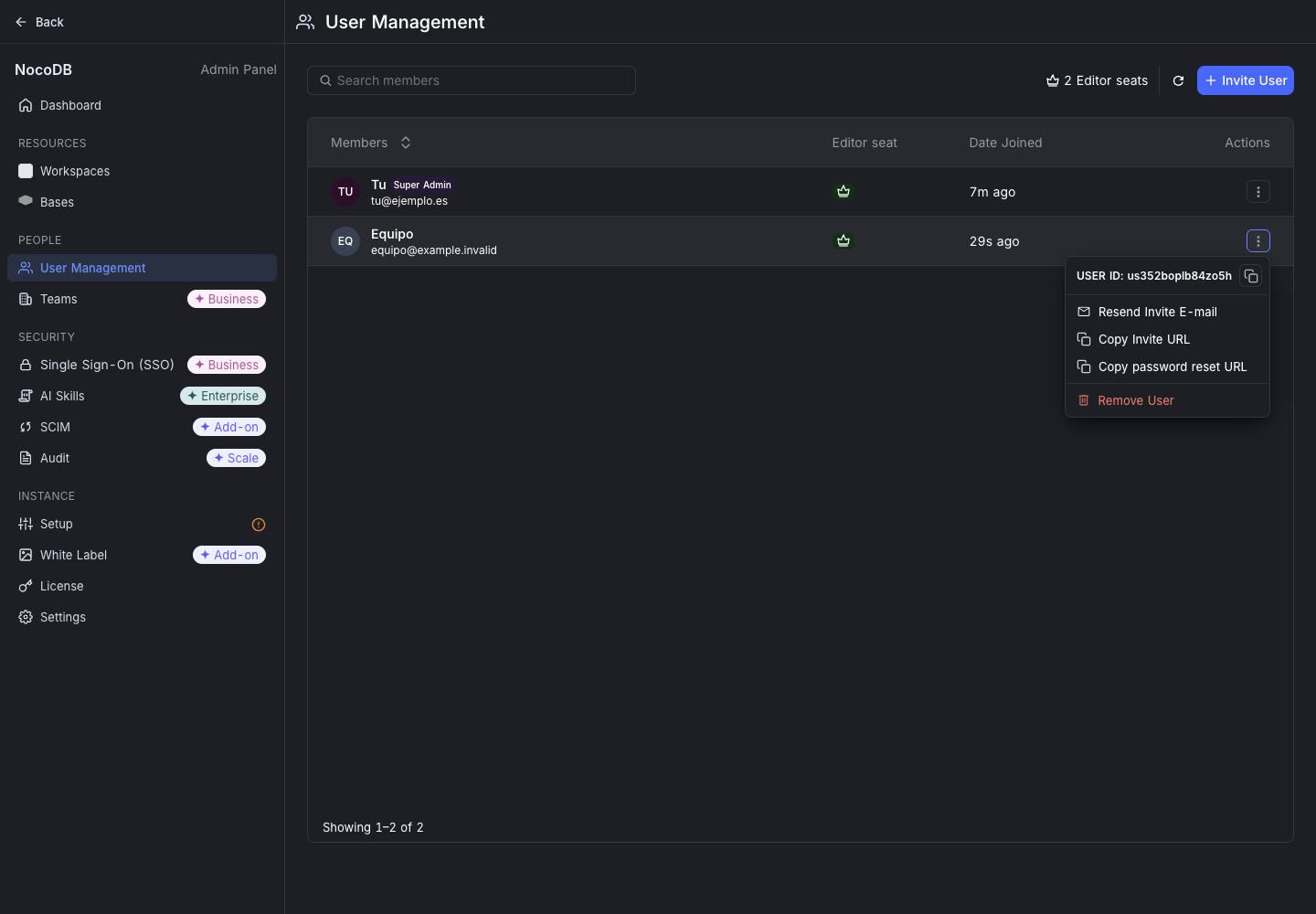Close the actions menu for Equipo

[1258, 241]
